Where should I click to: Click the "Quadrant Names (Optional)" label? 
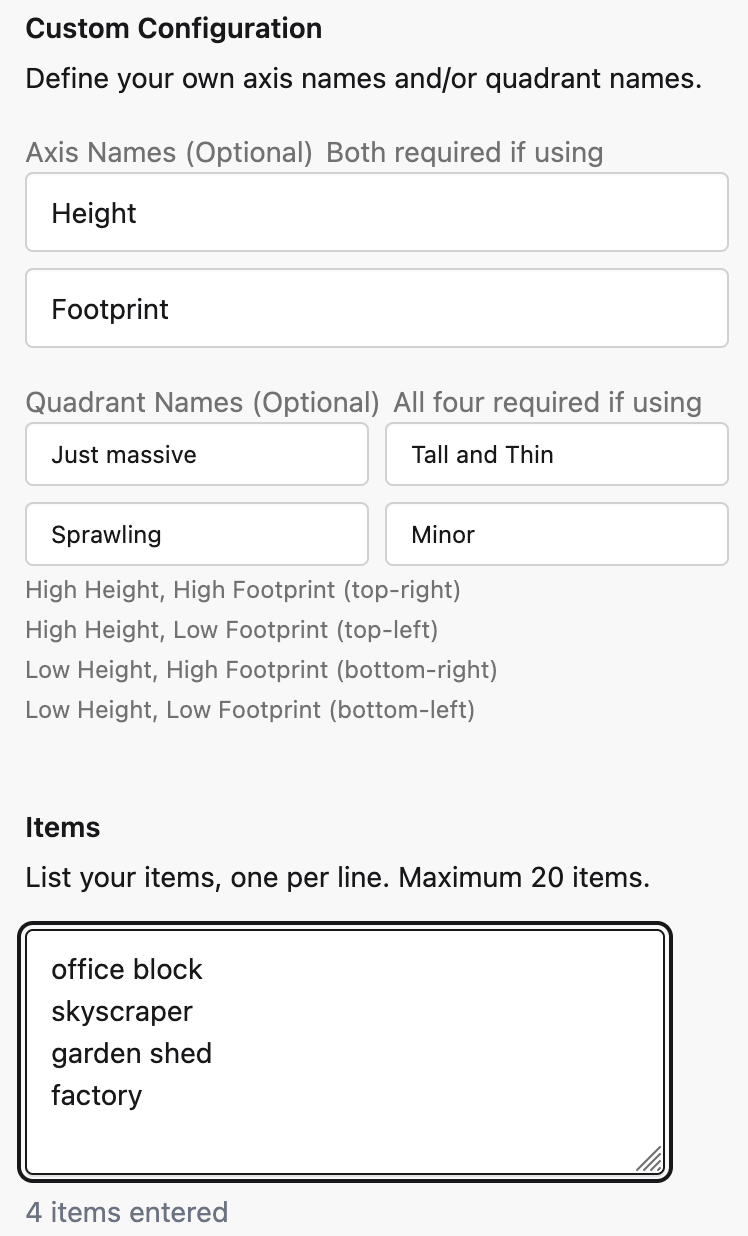tap(203, 403)
